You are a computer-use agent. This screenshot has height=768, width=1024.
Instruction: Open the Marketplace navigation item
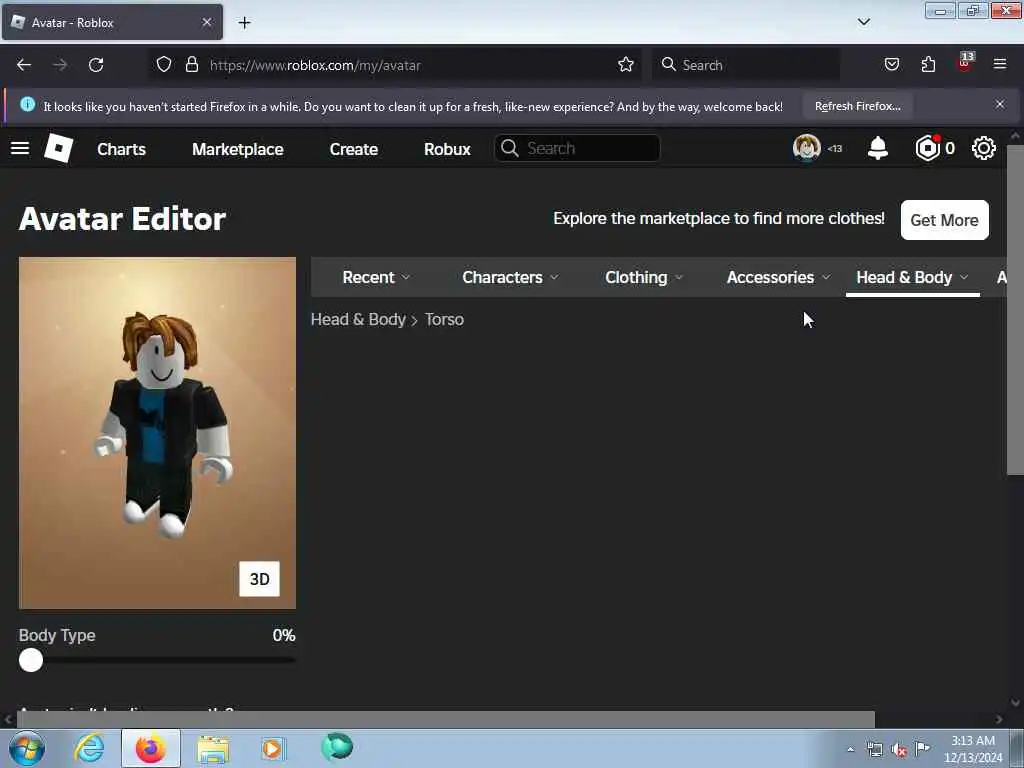coord(238,149)
